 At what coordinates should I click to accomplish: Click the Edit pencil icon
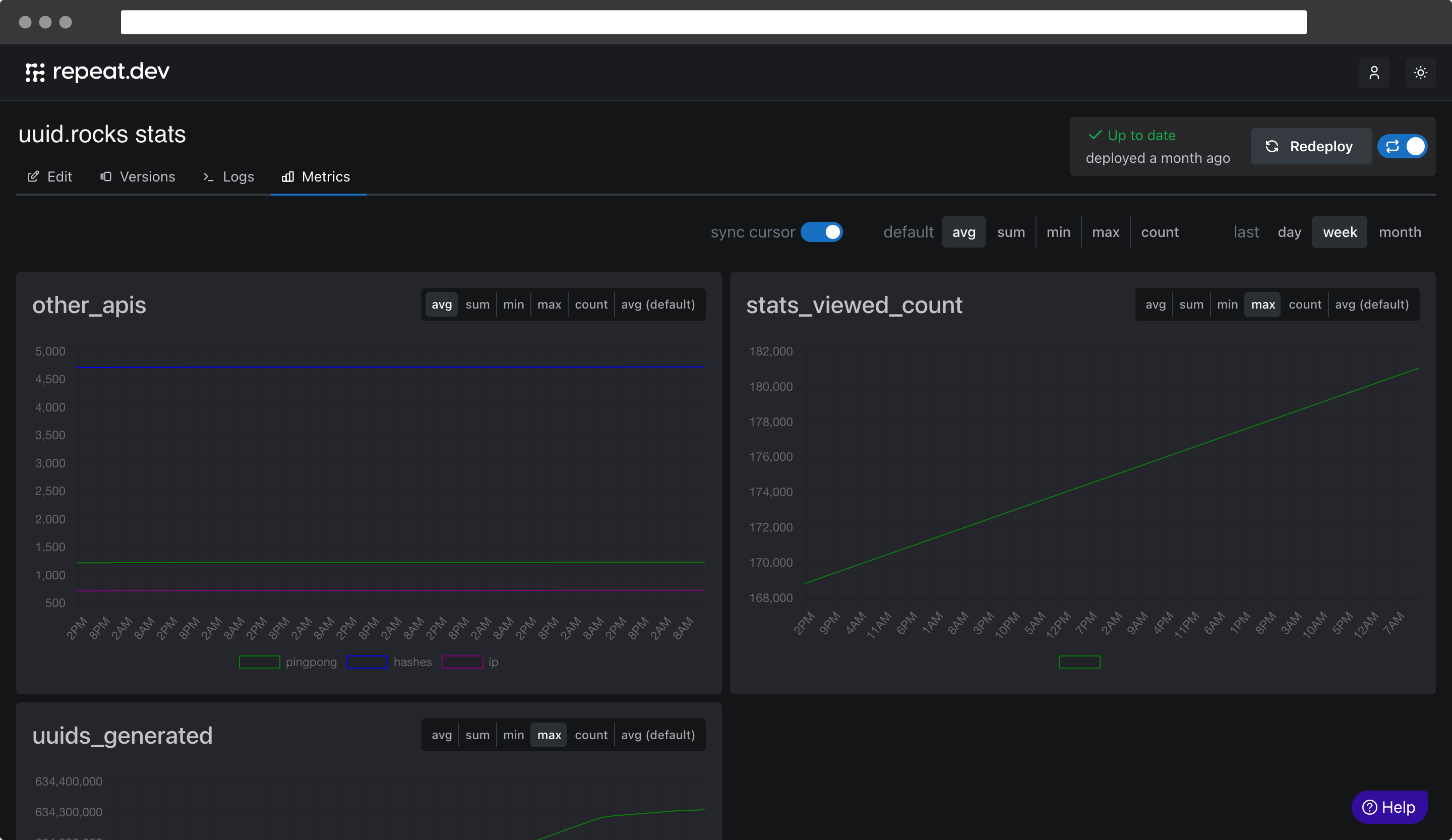33,176
